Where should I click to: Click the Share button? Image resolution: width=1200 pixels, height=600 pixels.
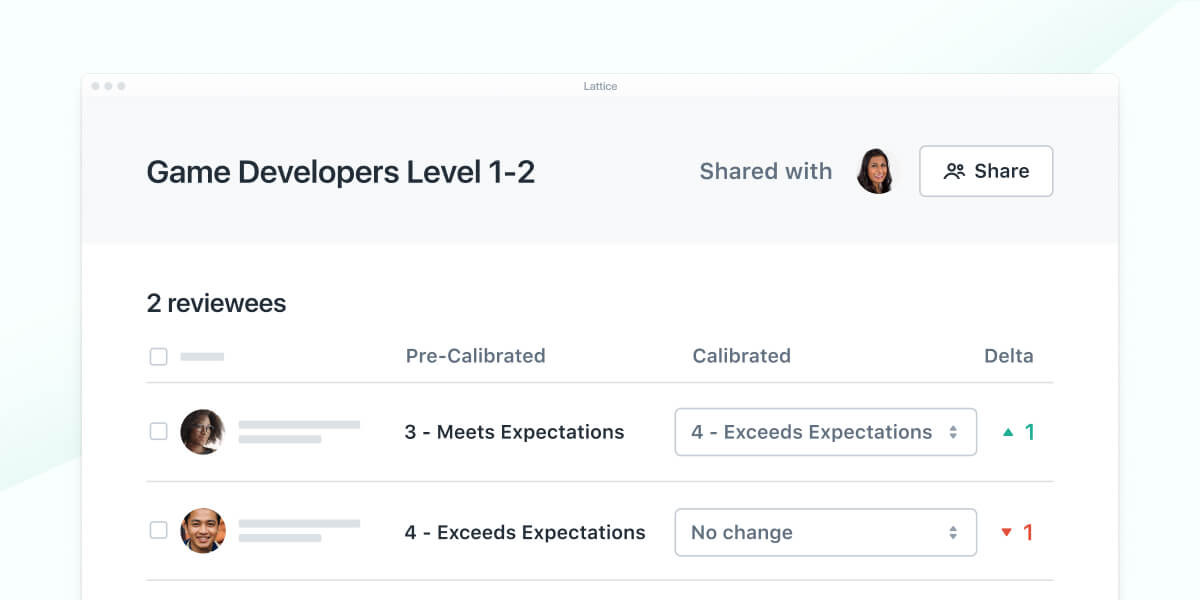[x=986, y=171]
